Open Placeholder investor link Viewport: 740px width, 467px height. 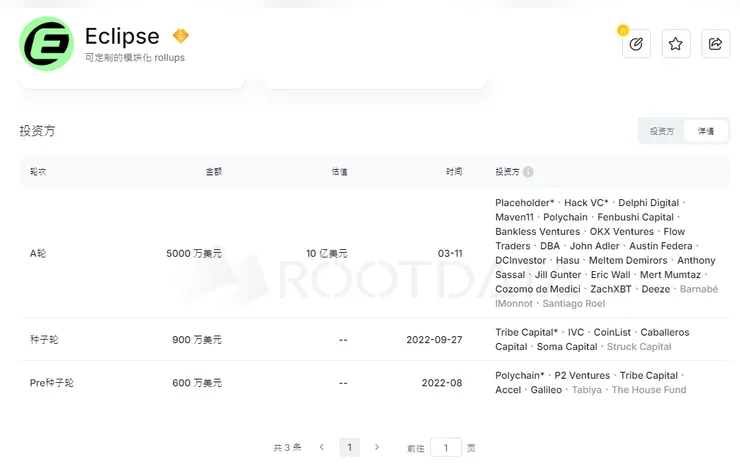[525, 203]
